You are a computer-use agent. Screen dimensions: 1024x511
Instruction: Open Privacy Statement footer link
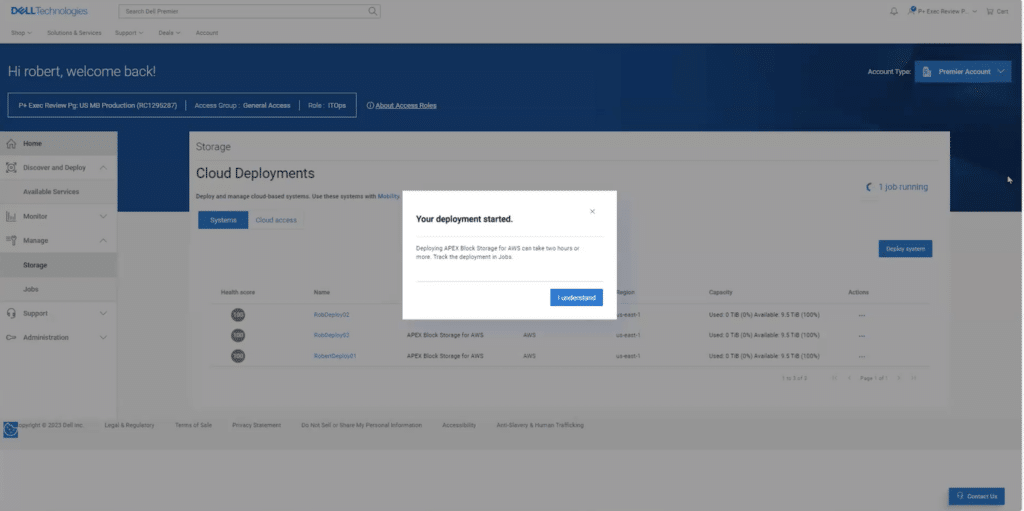[x=257, y=425]
